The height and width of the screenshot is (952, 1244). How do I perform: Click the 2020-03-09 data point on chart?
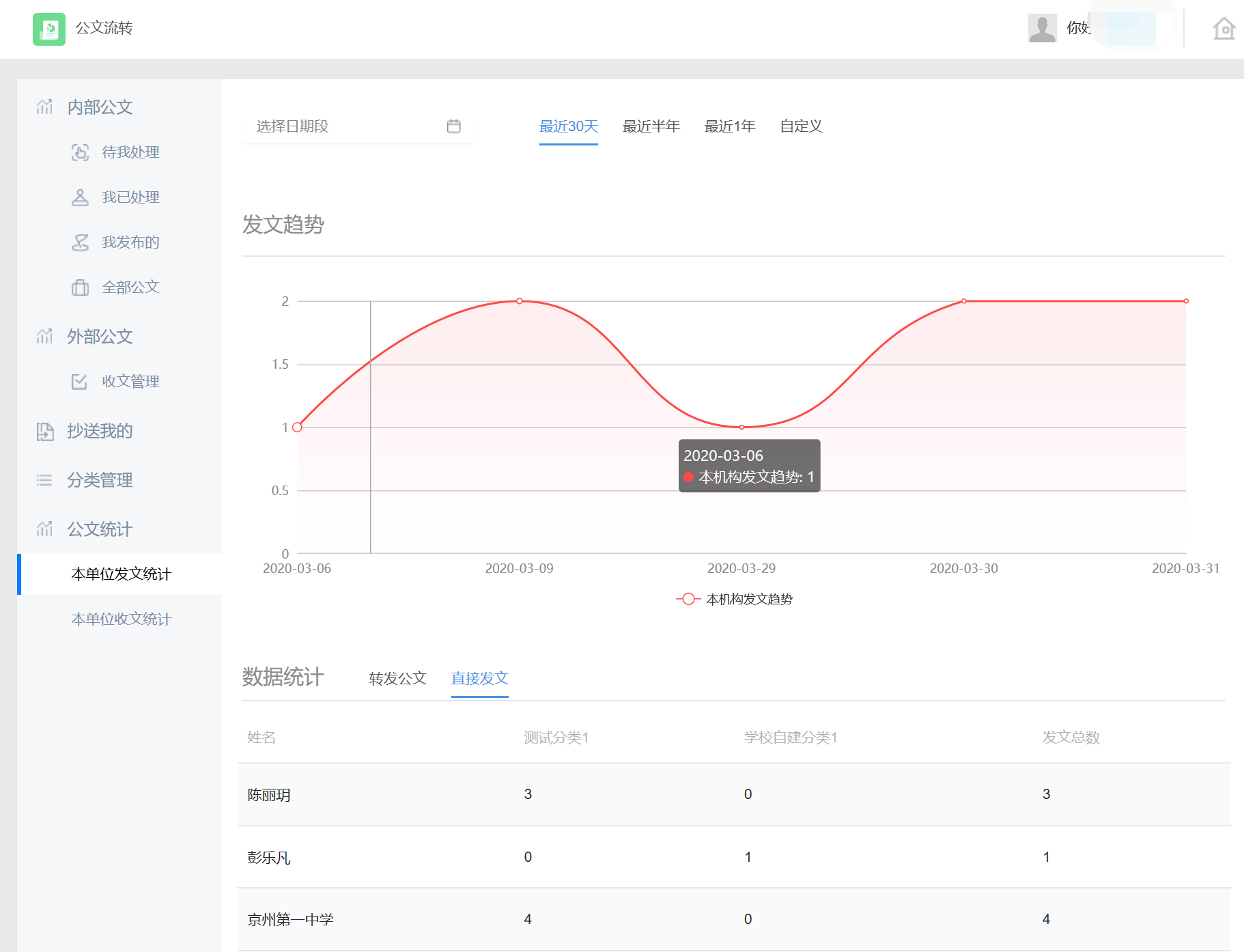pos(520,301)
